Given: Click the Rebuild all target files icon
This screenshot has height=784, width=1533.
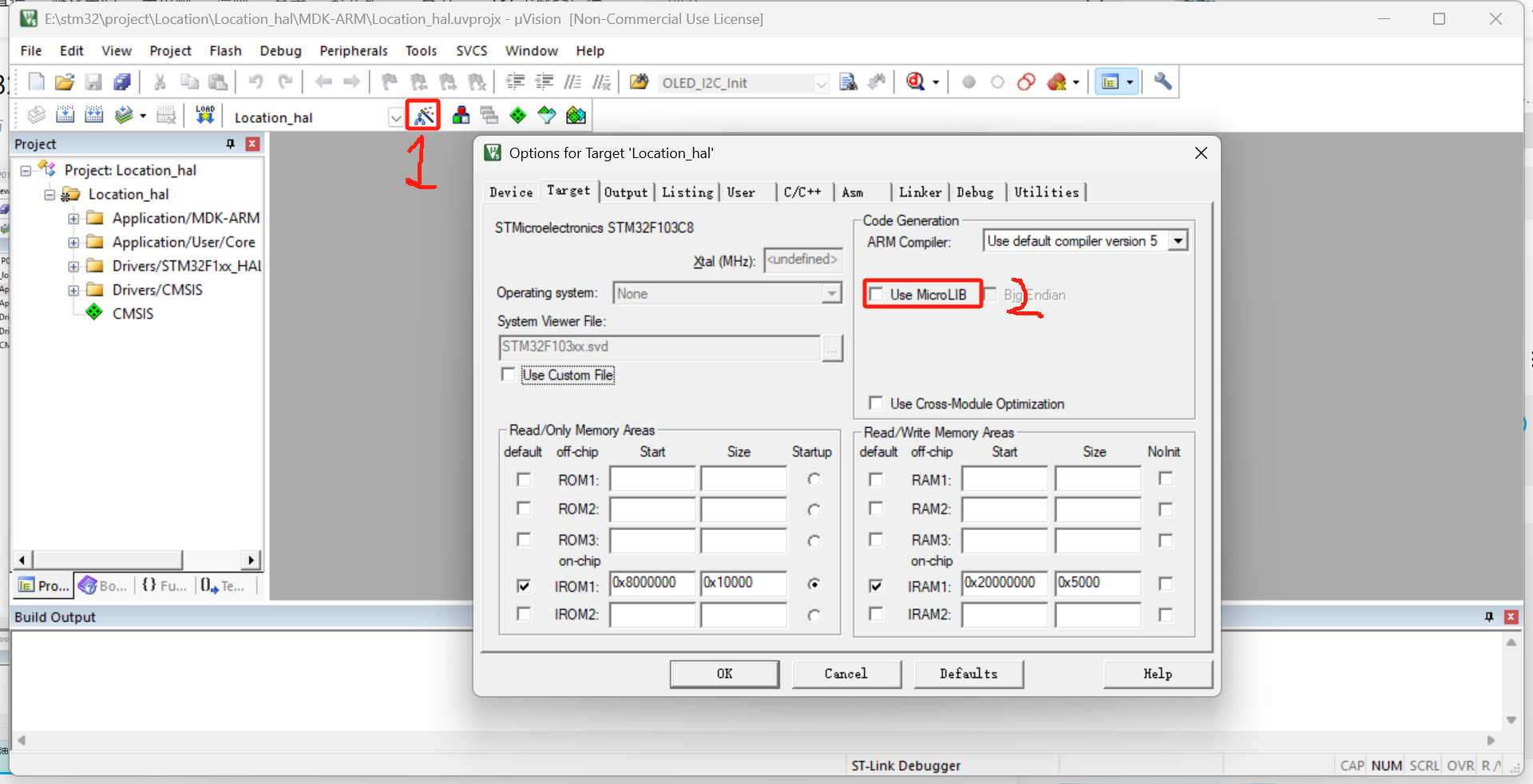Looking at the screenshot, I should pyautogui.click(x=94, y=116).
